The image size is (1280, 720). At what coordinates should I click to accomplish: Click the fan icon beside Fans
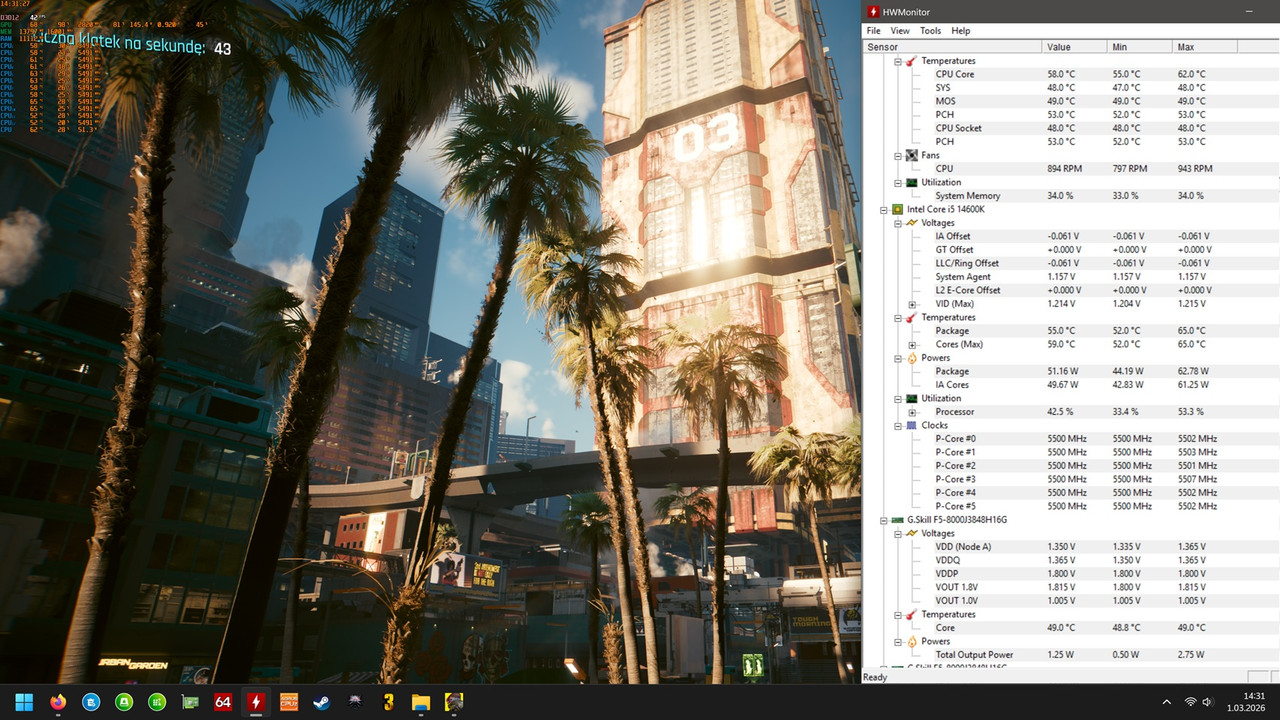pyautogui.click(x=911, y=155)
